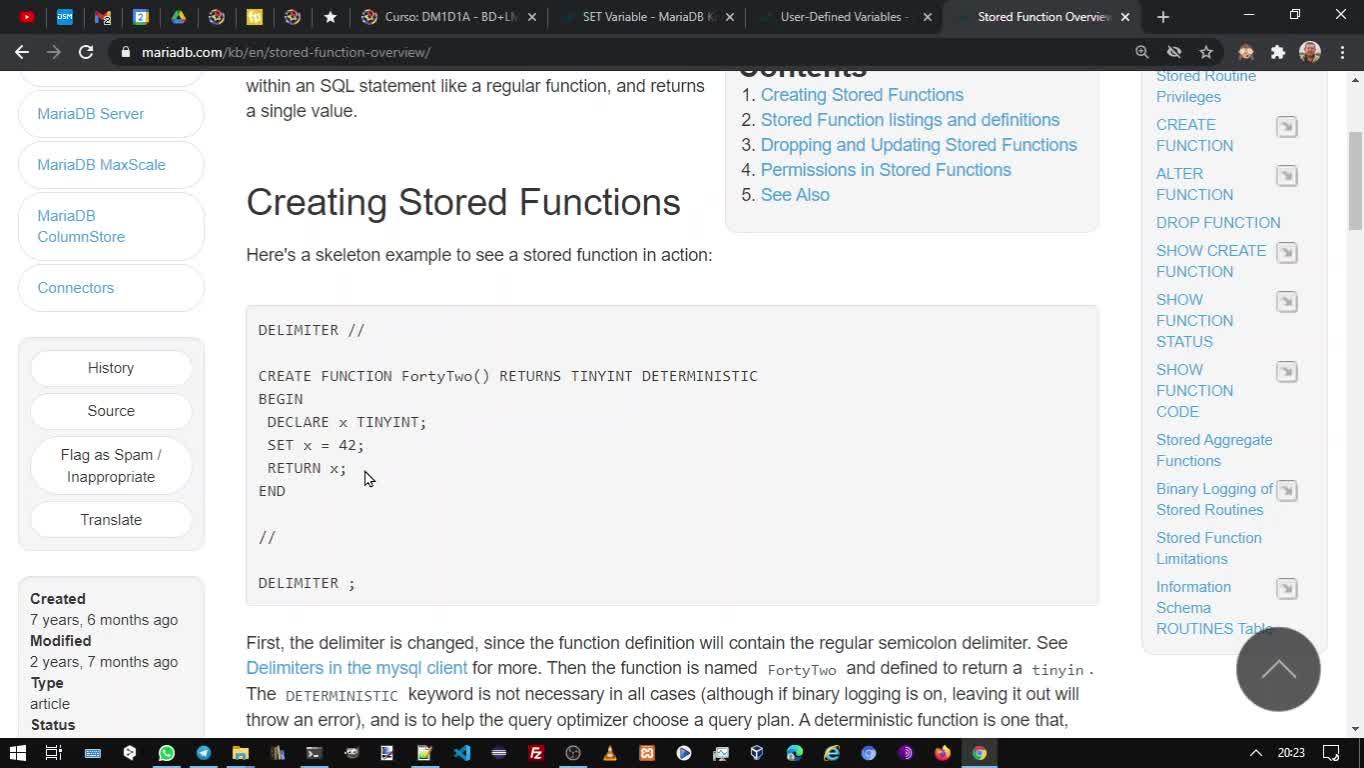Screen dimensions: 1364x768
Task: Launch Visual Studio Code from the taskbar
Action: pyautogui.click(x=461, y=753)
